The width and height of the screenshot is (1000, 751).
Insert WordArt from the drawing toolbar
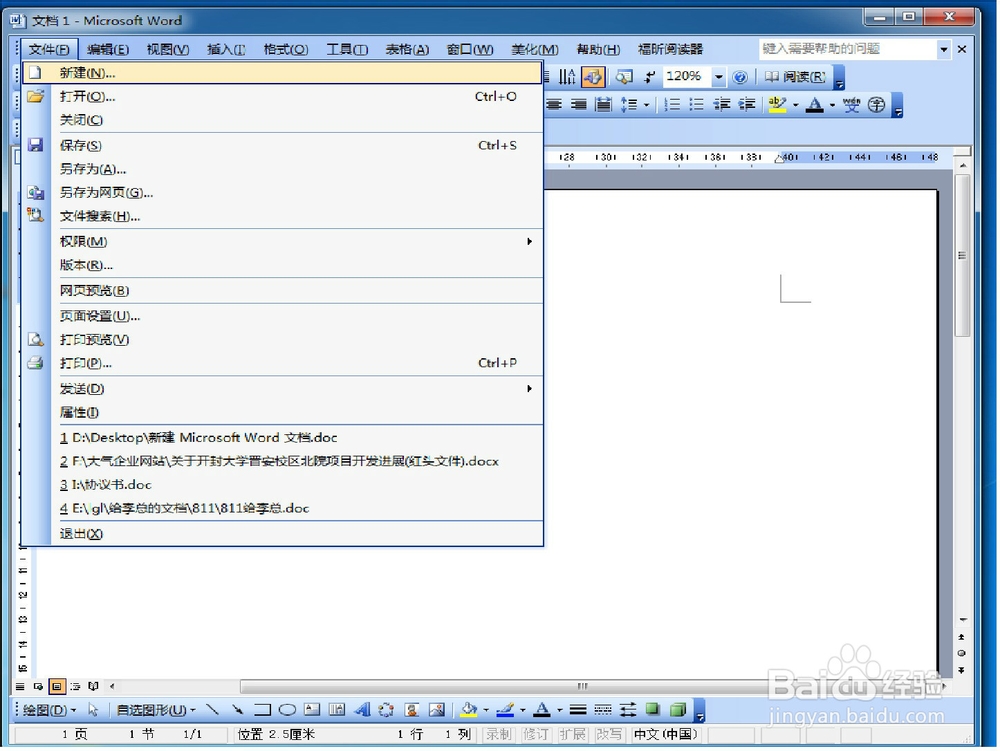click(362, 710)
